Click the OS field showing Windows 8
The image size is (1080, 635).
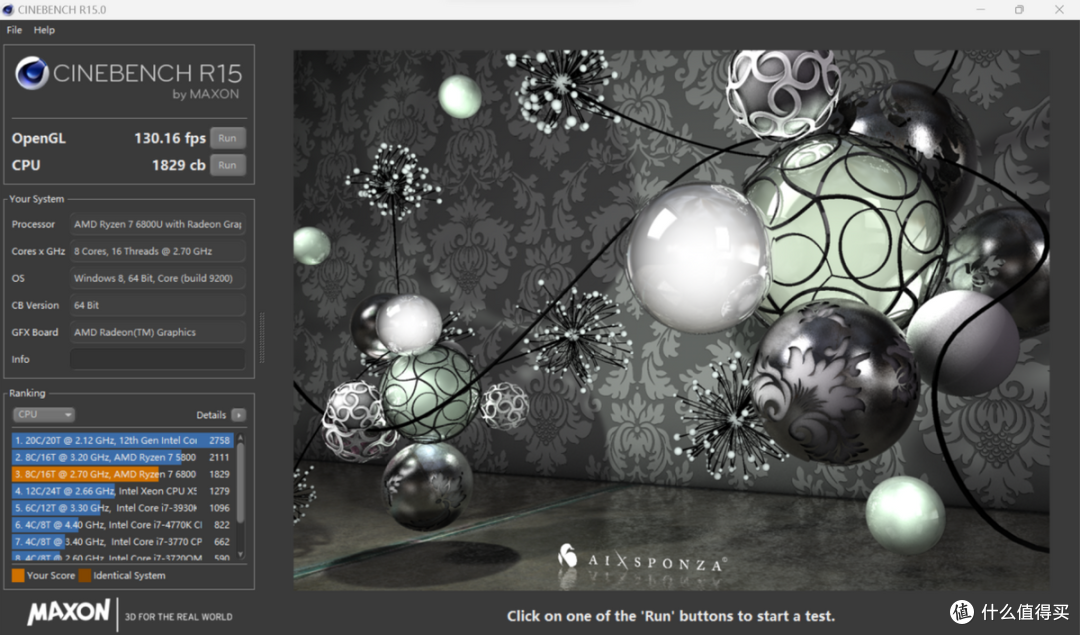point(158,278)
